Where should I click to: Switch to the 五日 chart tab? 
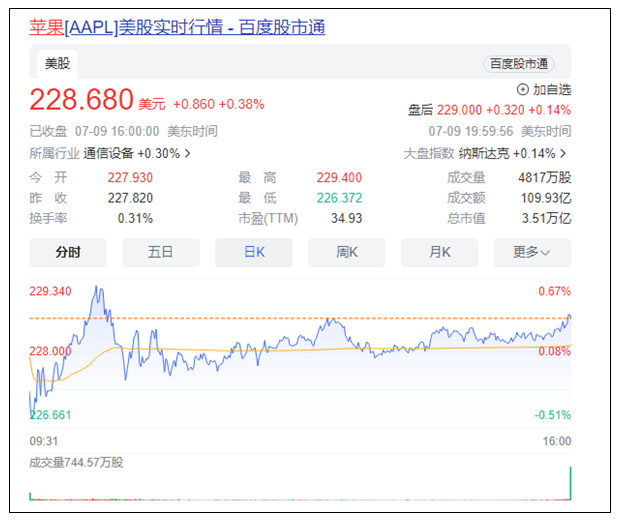(x=161, y=252)
